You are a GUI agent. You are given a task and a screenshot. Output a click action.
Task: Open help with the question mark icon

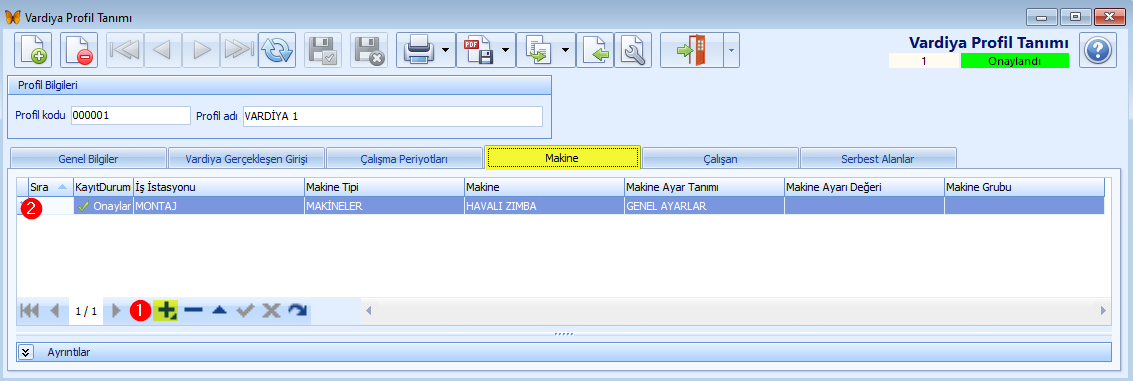tap(1098, 51)
